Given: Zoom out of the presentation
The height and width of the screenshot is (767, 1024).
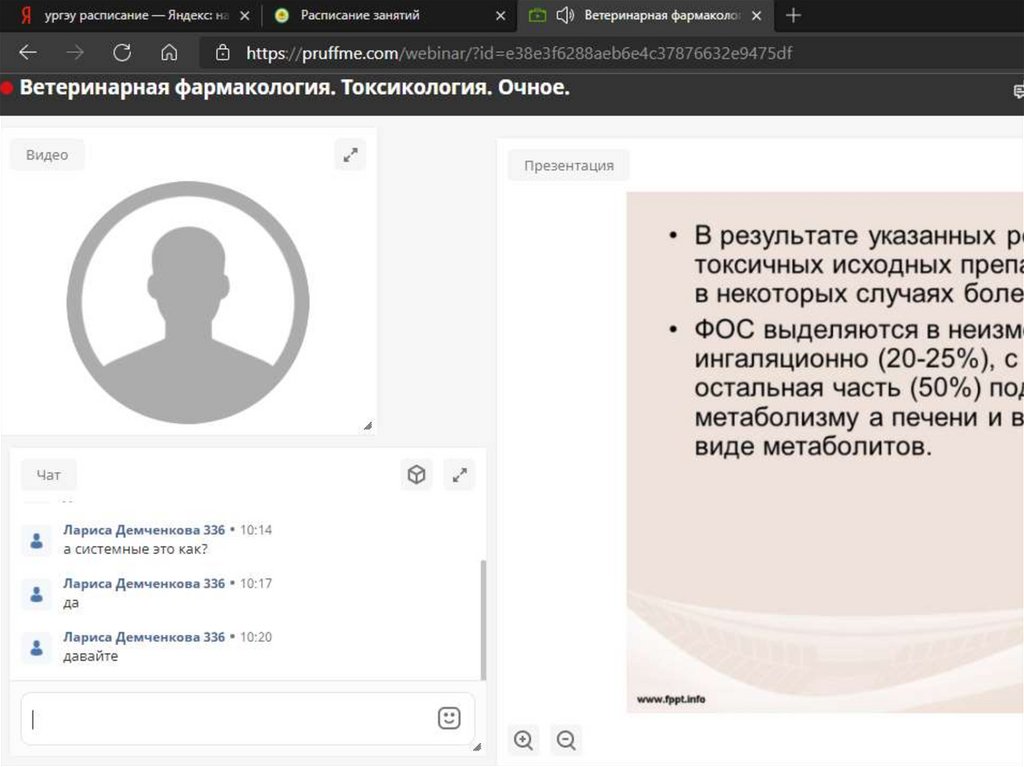Looking at the screenshot, I should point(566,740).
